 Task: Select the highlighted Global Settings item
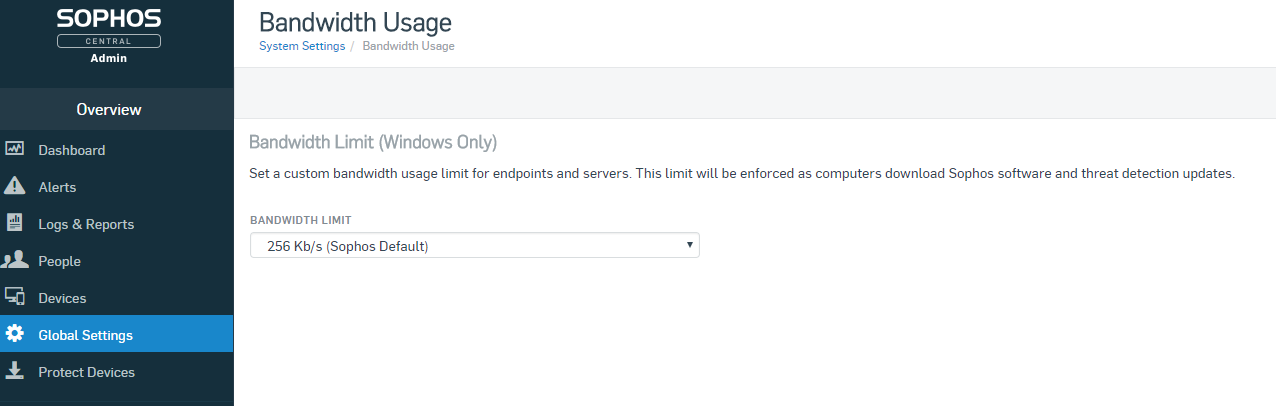117,334
